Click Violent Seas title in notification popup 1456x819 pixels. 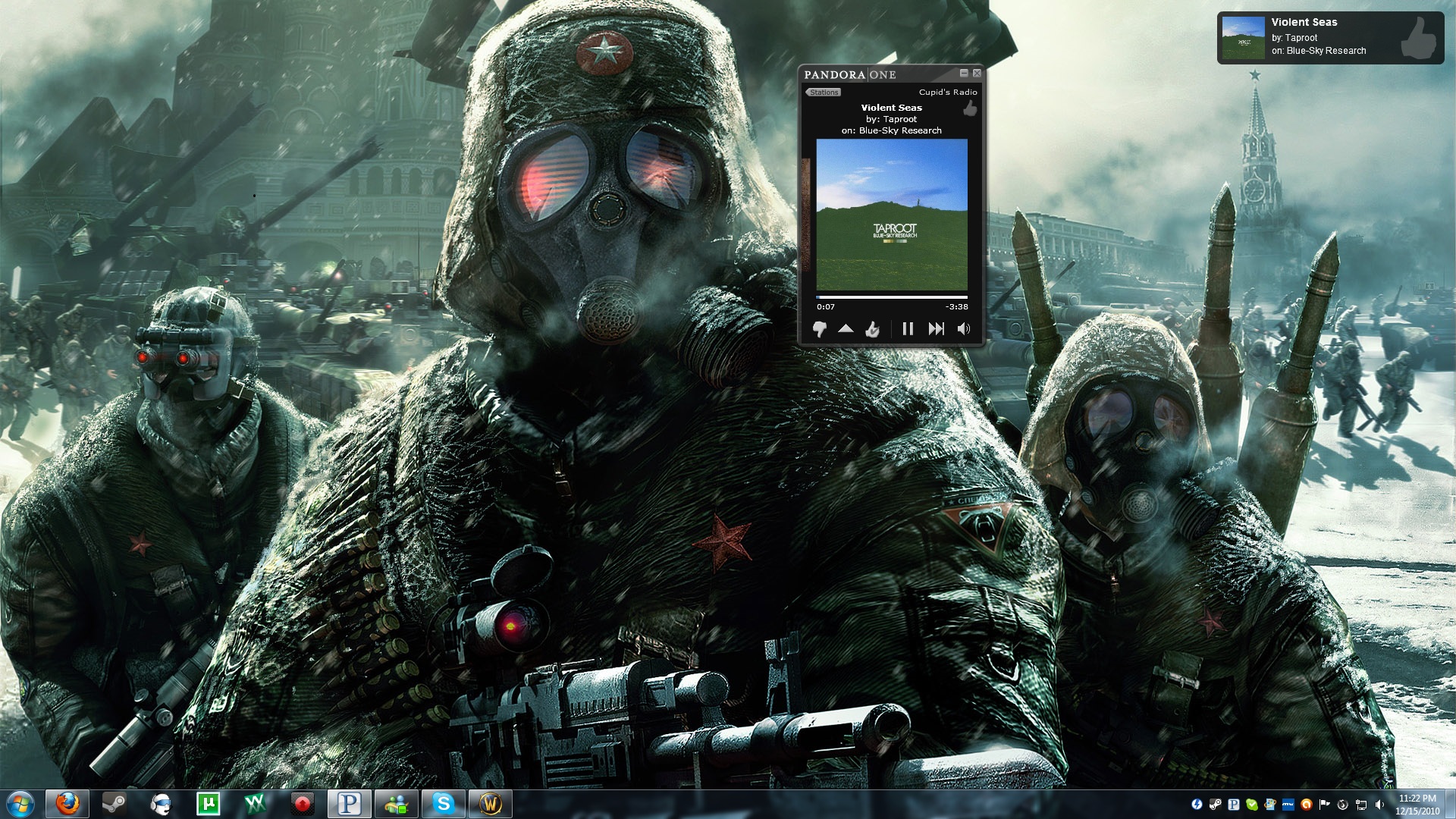click(1304, 23)
